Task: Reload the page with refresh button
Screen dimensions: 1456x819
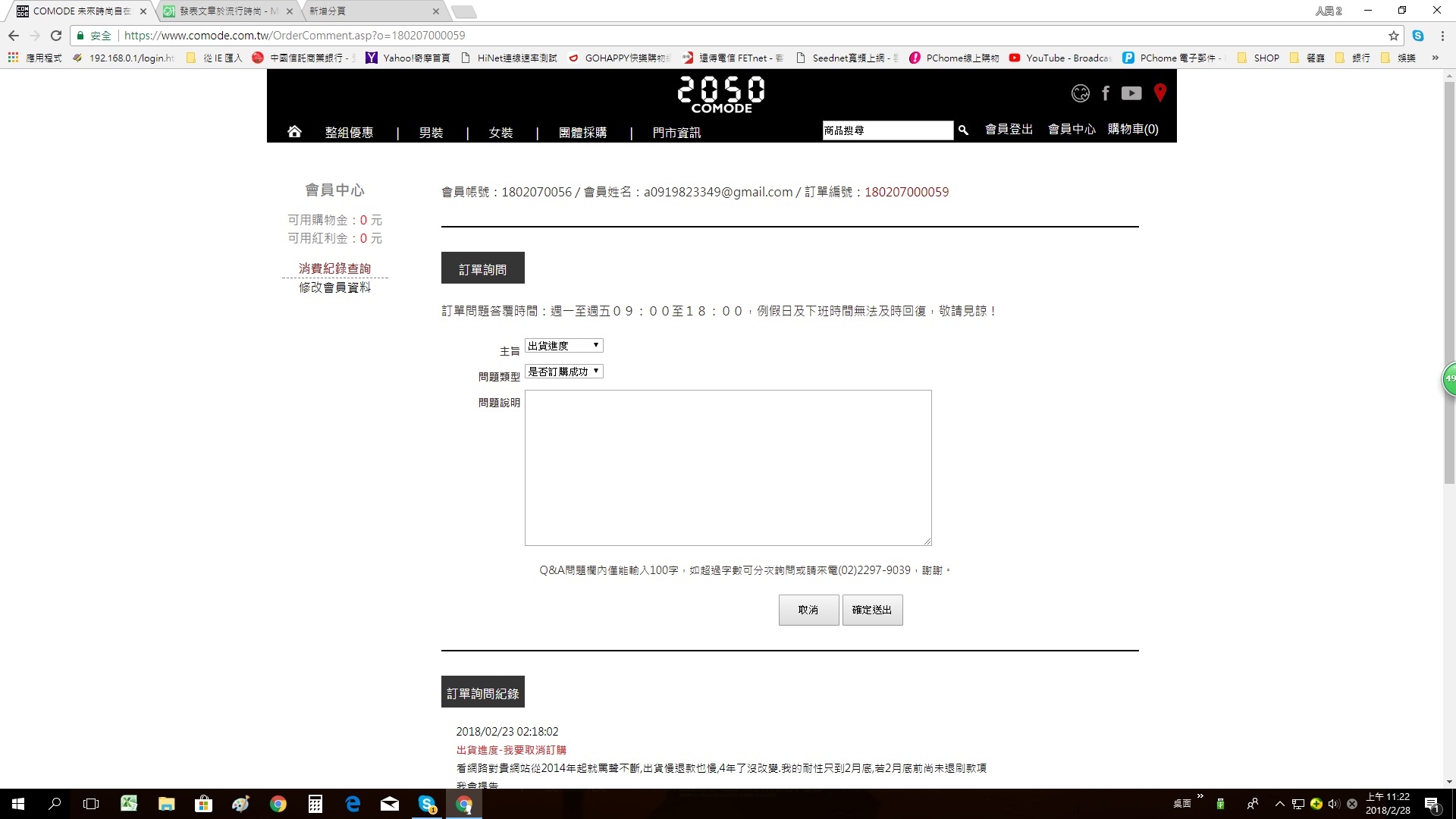Action: (56, 36)
